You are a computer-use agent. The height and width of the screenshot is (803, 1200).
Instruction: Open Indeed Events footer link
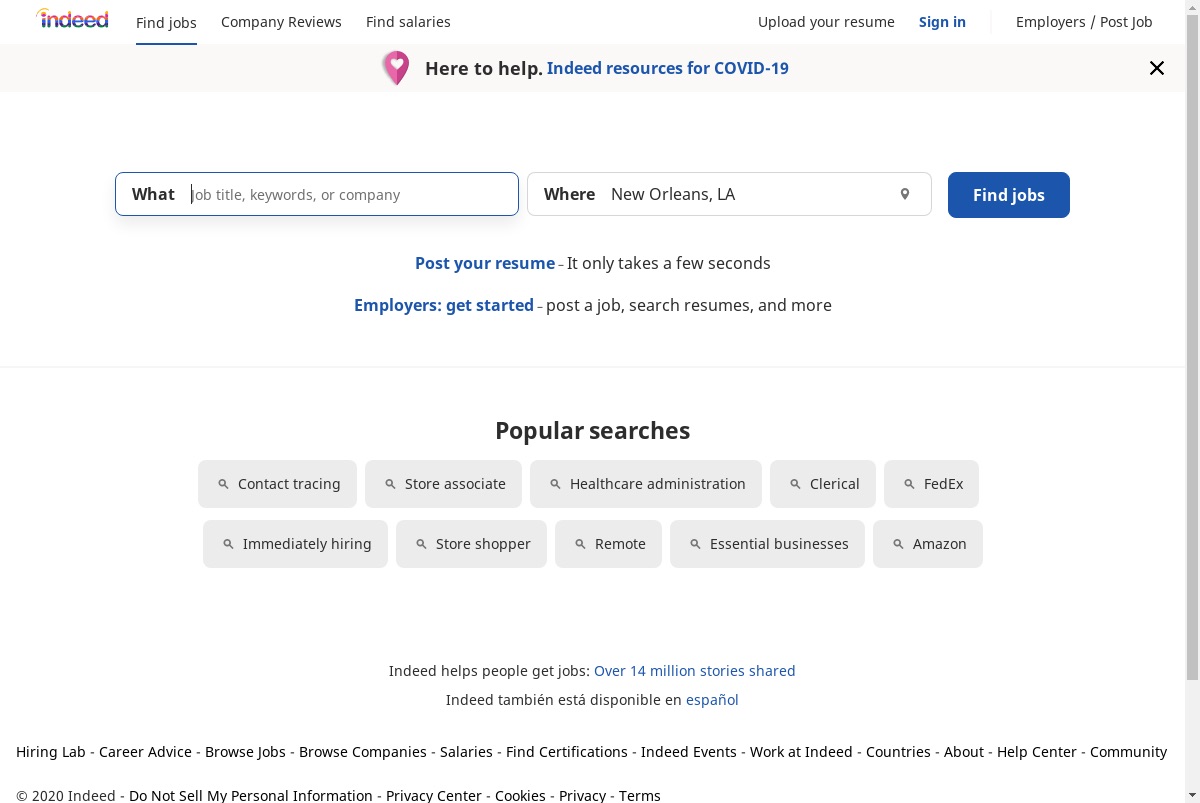click(689, 752)
